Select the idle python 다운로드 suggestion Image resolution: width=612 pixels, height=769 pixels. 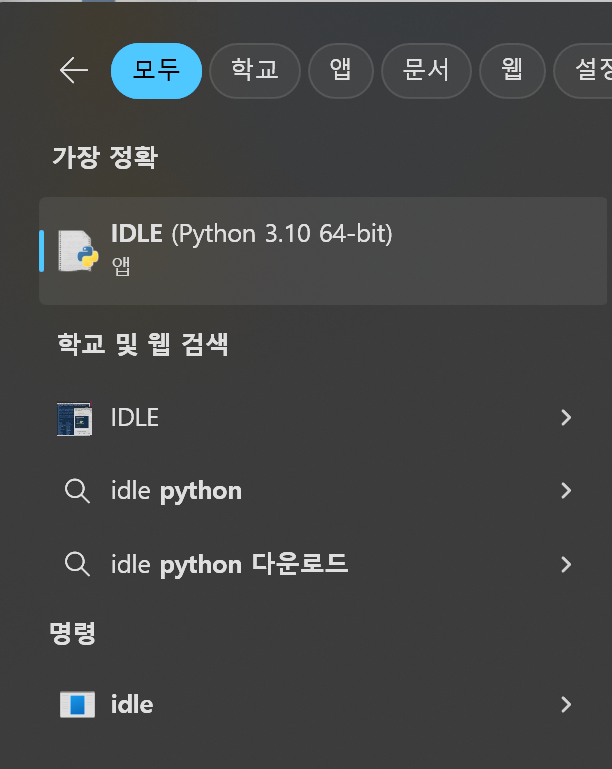pos(314,564)
